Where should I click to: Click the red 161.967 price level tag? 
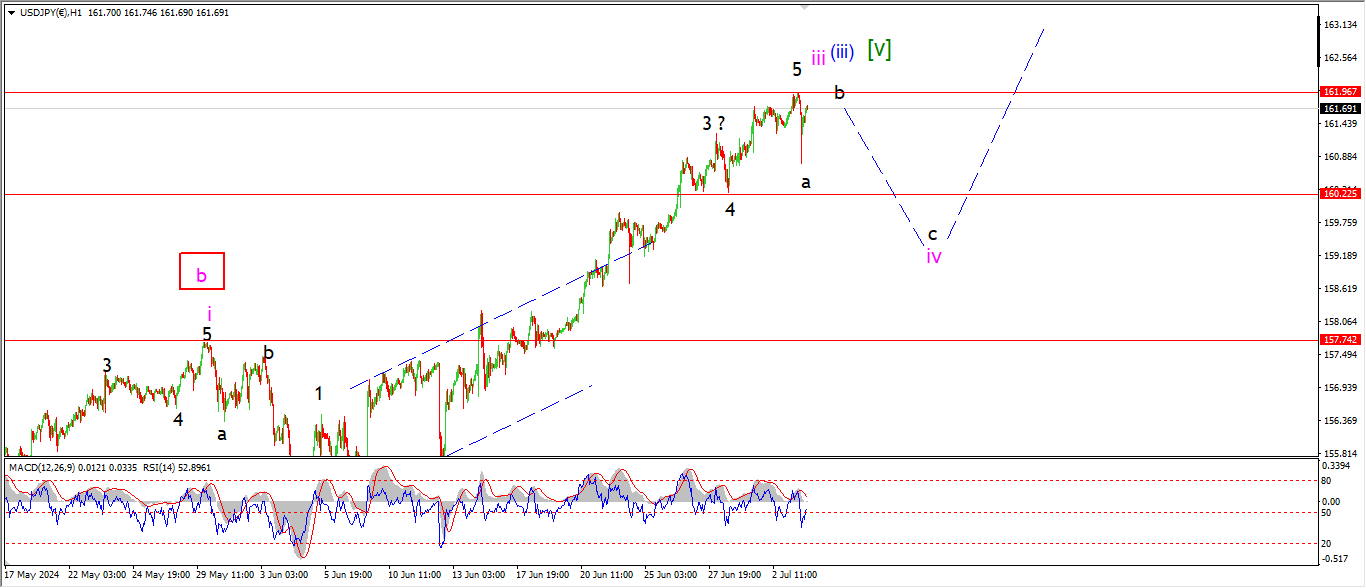click(1339, 92)
